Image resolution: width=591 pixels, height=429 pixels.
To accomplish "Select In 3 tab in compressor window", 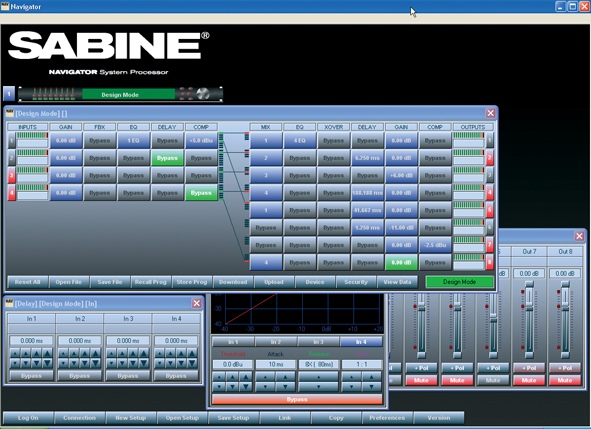I will (x=318, y=342).
